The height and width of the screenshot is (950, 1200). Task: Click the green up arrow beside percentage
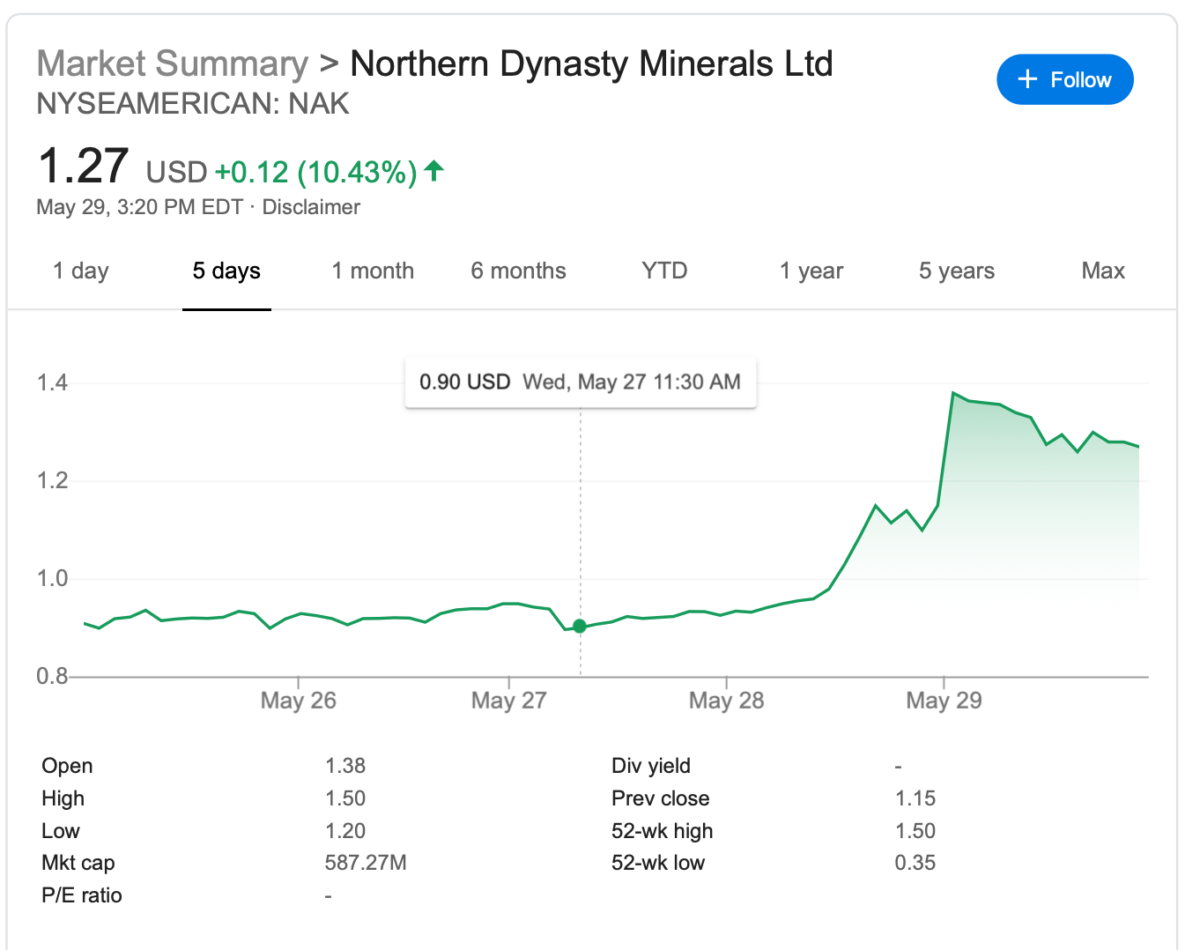434,172
